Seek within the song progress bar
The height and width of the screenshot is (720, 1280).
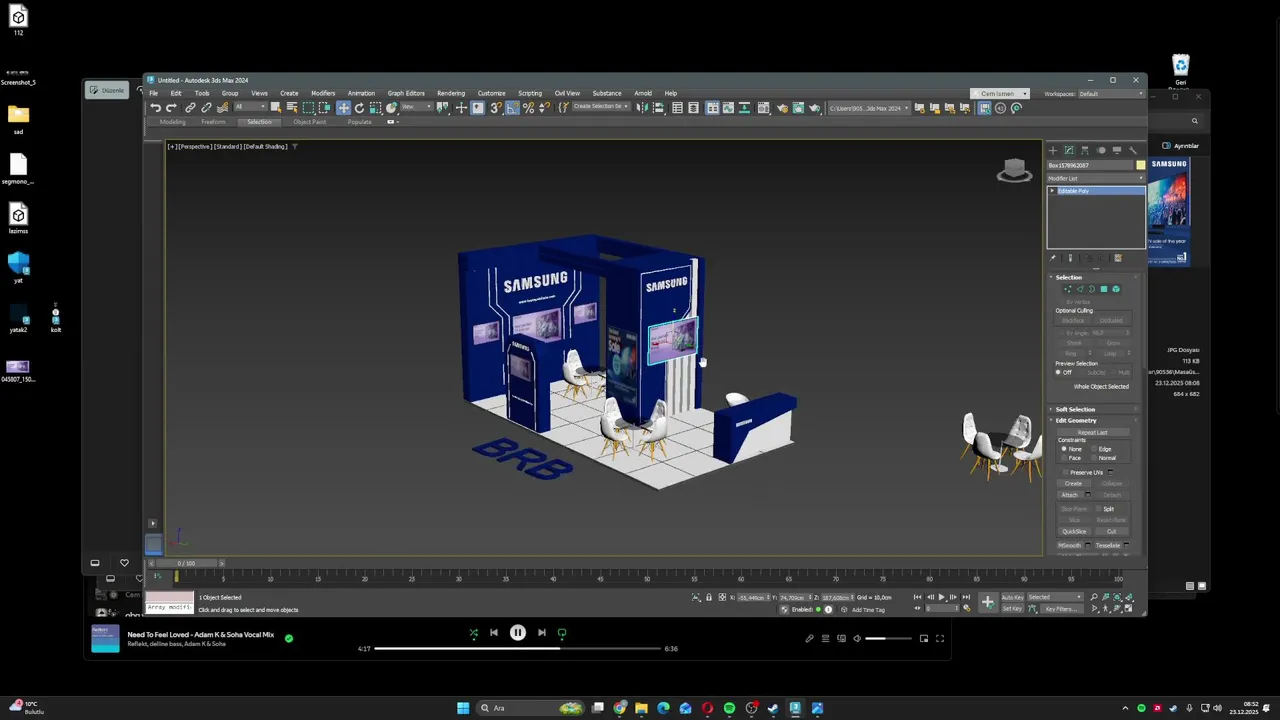(x=518, y=648)
